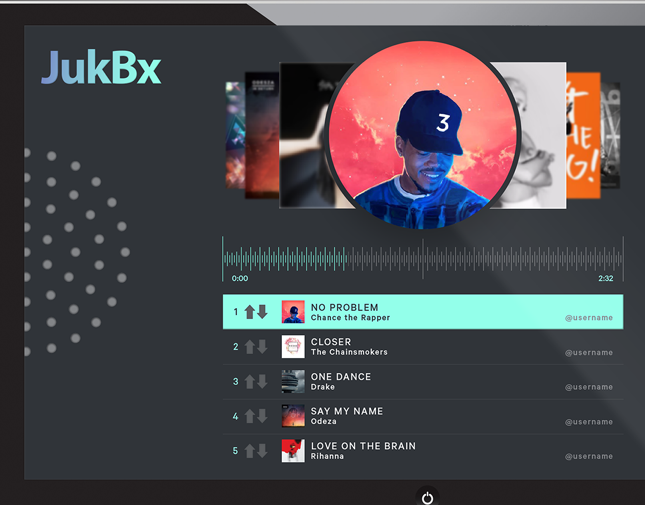Upvote Love on the Brain
645x505 pixels.
[x=250, y=451]
